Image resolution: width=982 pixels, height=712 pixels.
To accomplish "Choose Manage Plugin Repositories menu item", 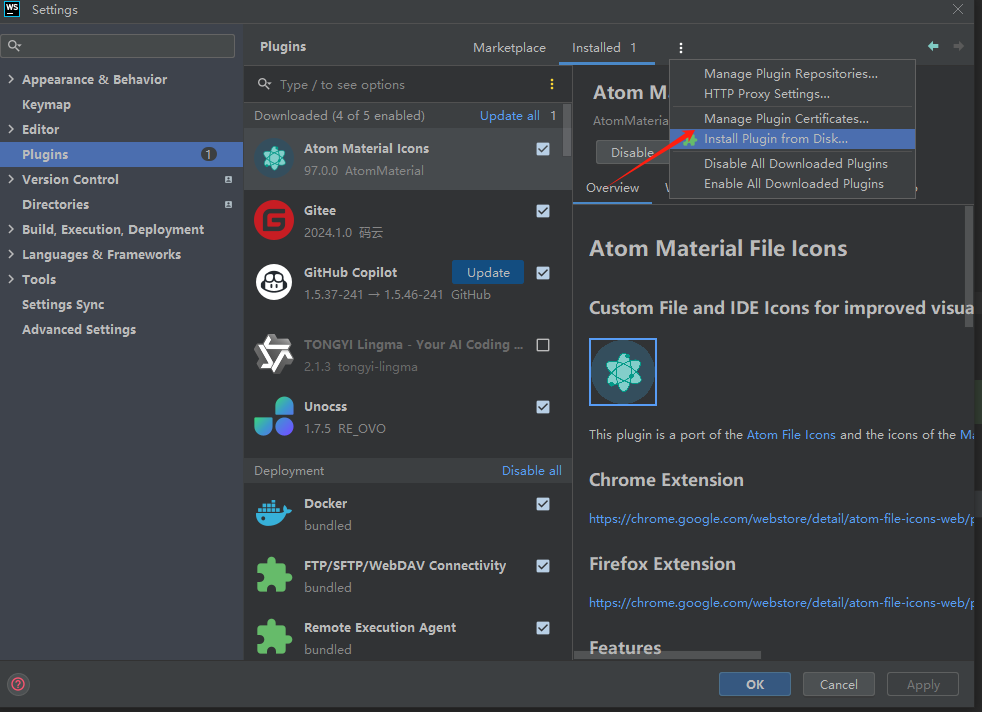I will (792, 74).
